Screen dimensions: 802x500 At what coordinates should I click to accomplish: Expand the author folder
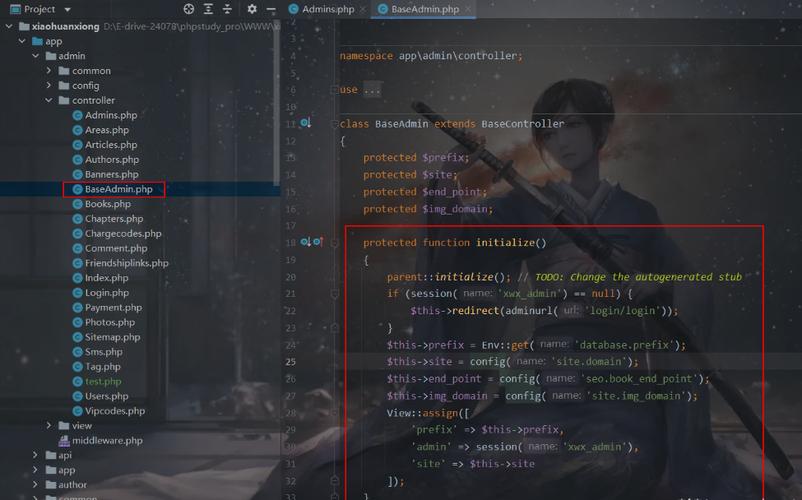pos(35,485)
